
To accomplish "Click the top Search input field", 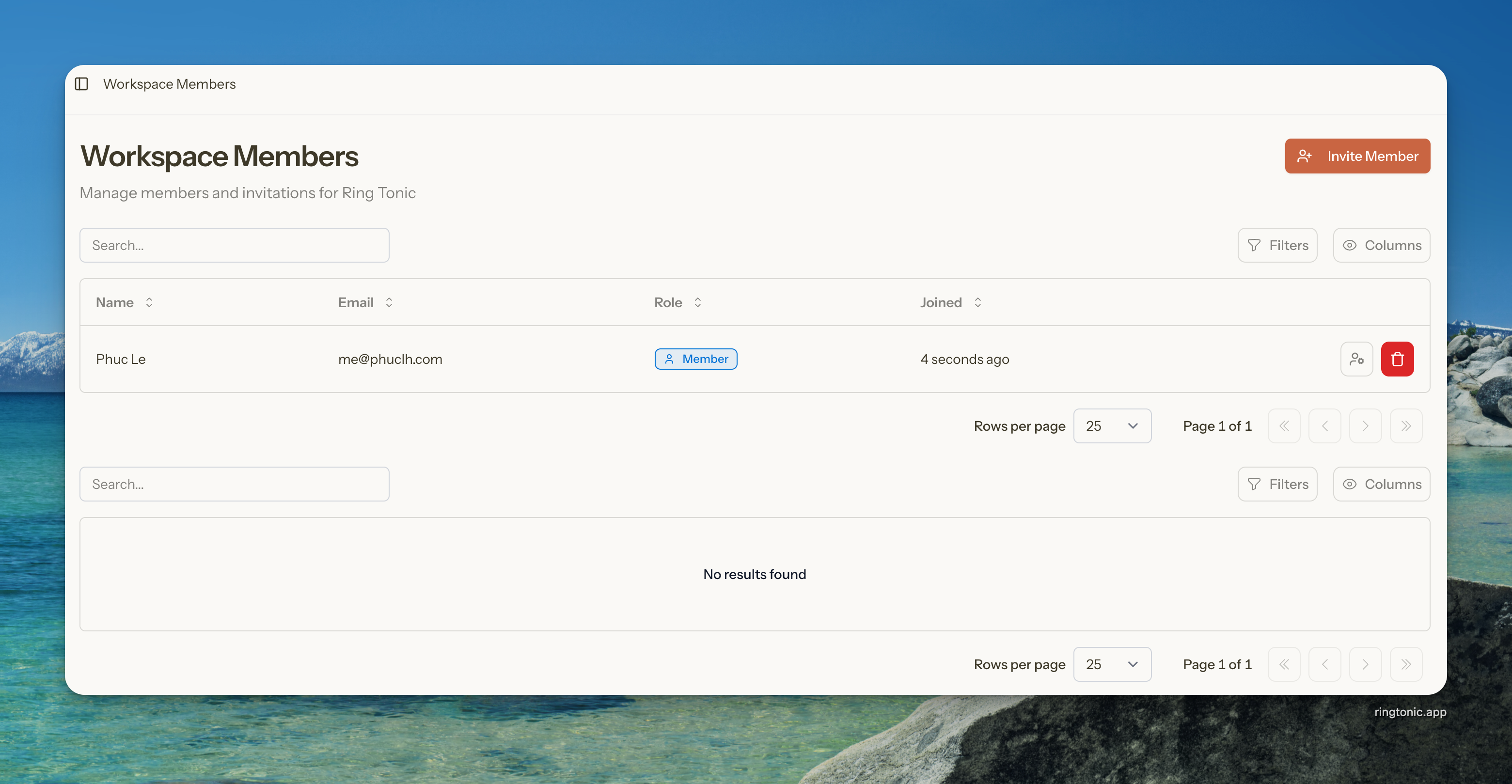I will tap(234, 245).
